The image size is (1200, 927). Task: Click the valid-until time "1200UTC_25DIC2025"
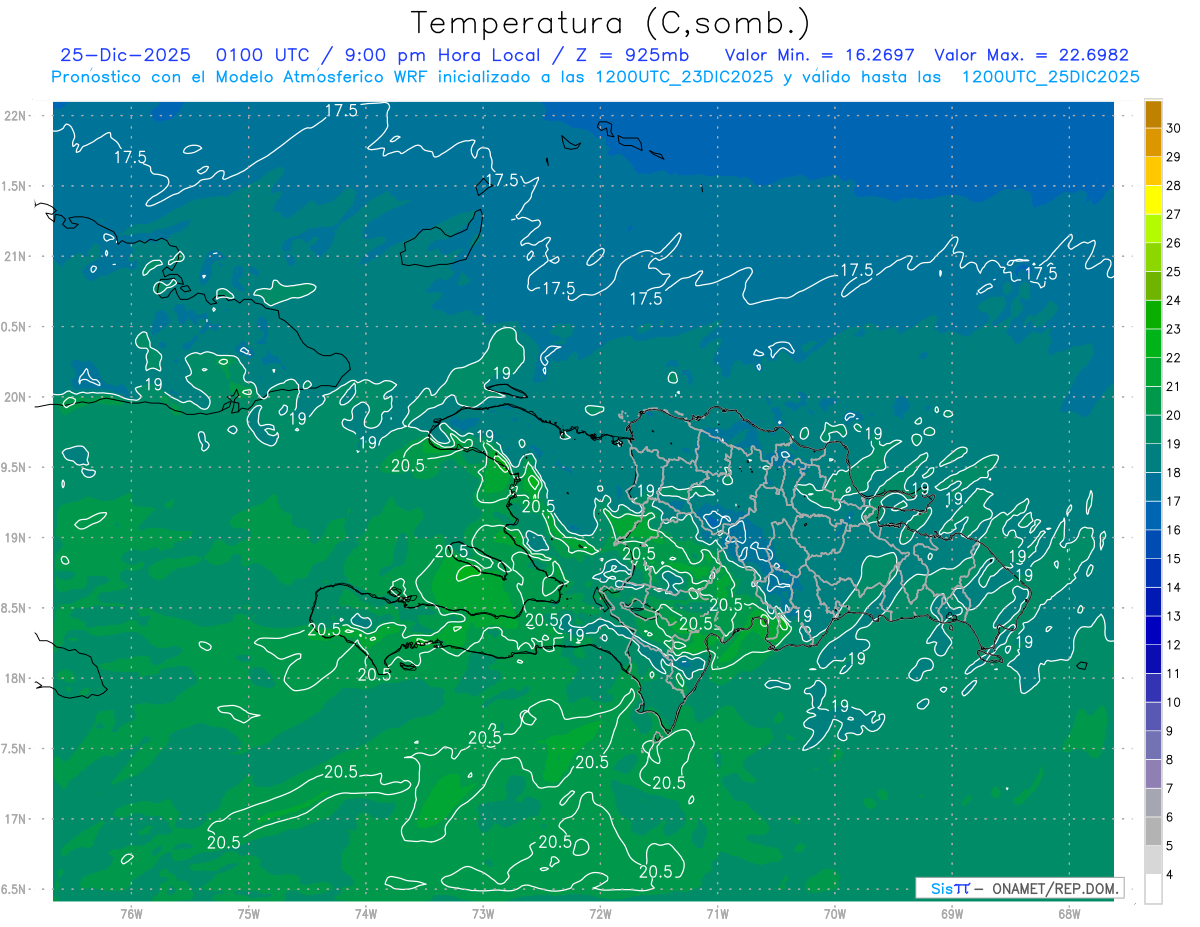point(1050,77)
